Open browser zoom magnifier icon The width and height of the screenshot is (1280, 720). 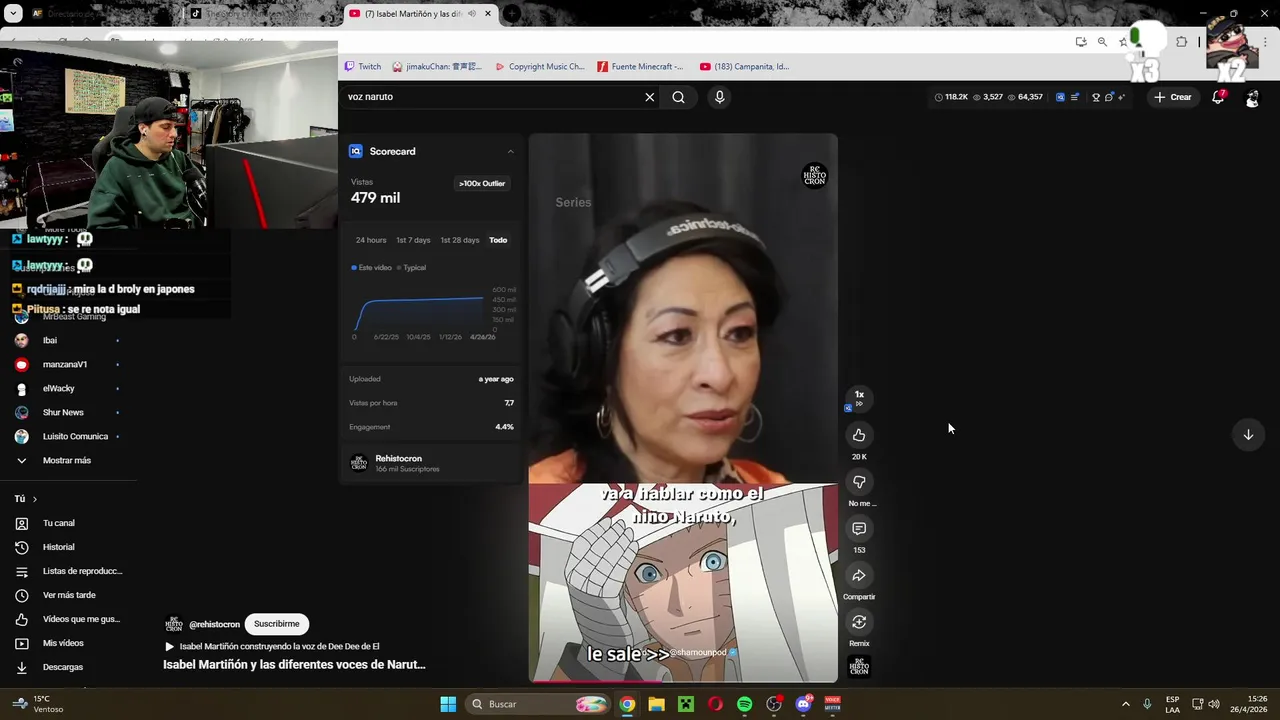[x=1102, y=42]
